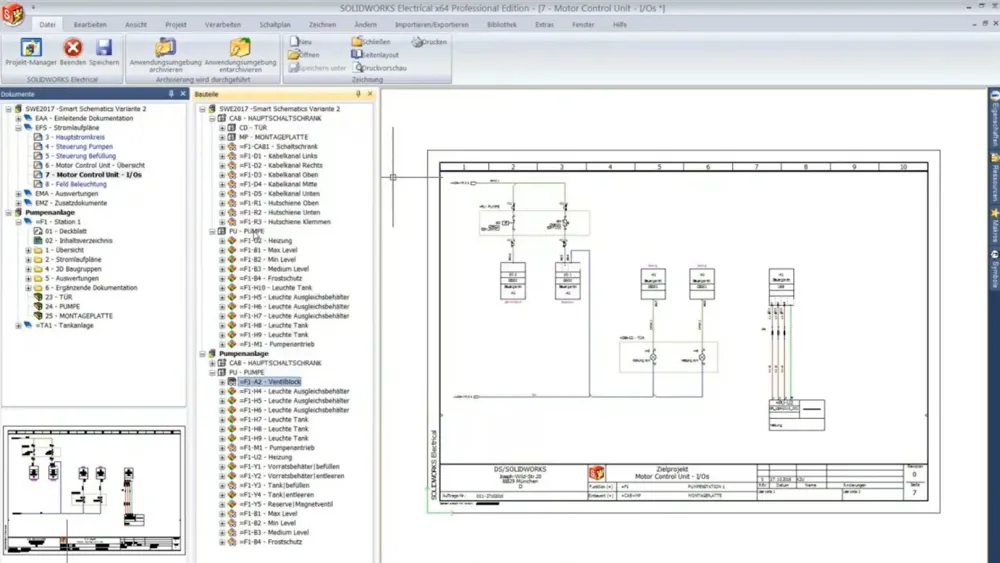
Task: Open the Hilfe menu tab
Action: [x=620, y=25]
